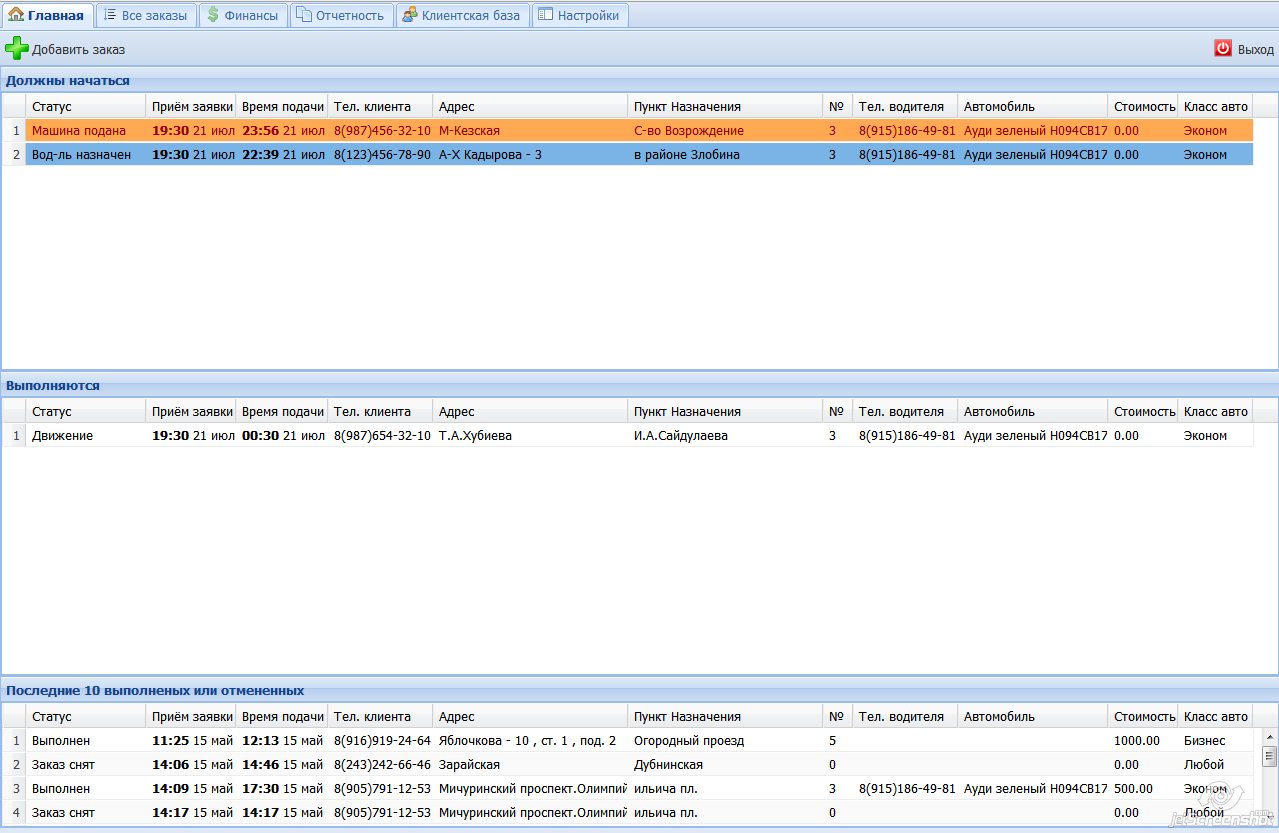
Task: Click the Яблочкова - 10 address cell
Action: click(x=527, y=741)
